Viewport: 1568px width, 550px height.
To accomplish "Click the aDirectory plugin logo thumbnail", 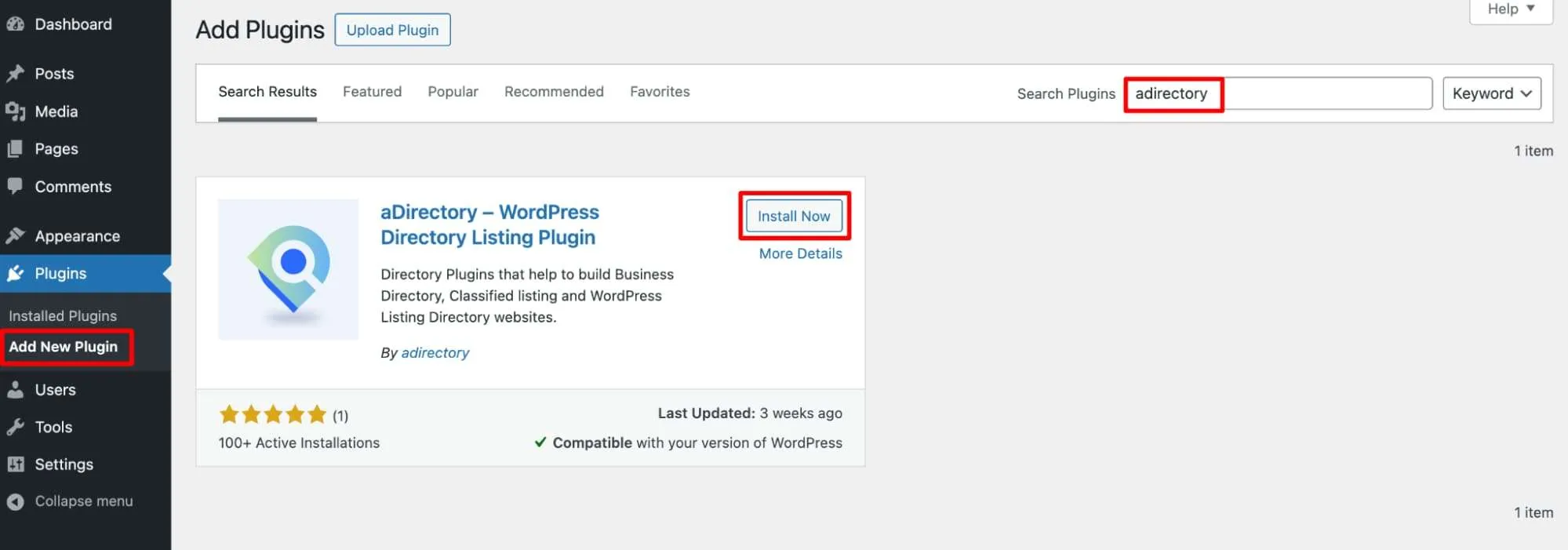I will pos(288,269).
